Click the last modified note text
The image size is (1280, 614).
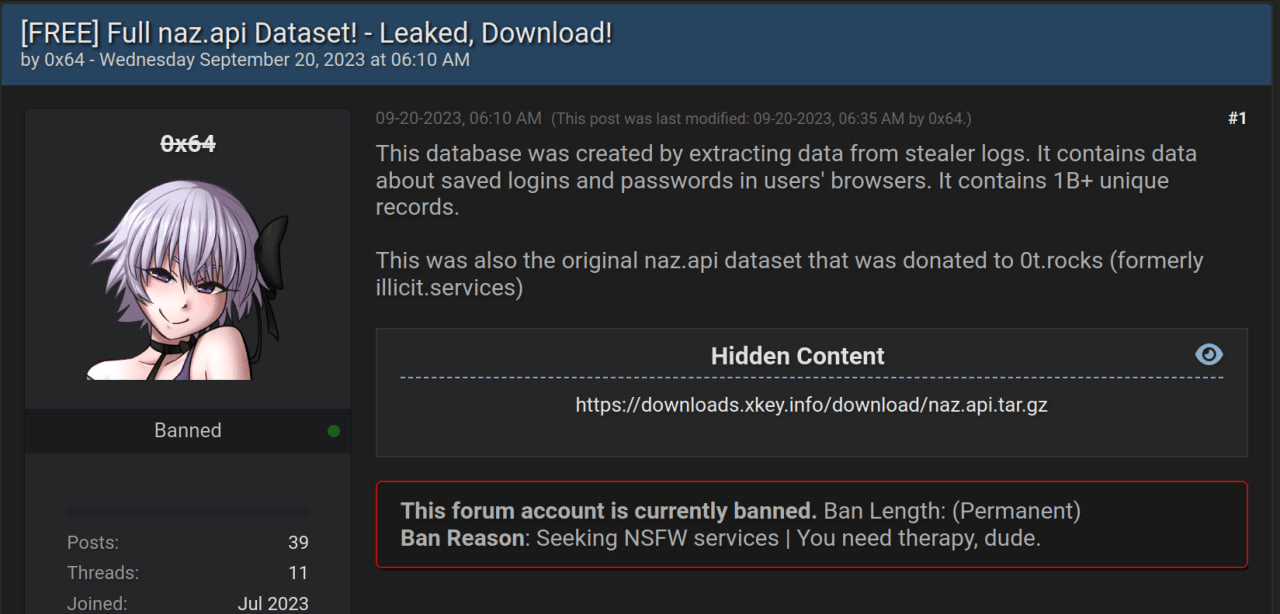[x=760, y=119]
